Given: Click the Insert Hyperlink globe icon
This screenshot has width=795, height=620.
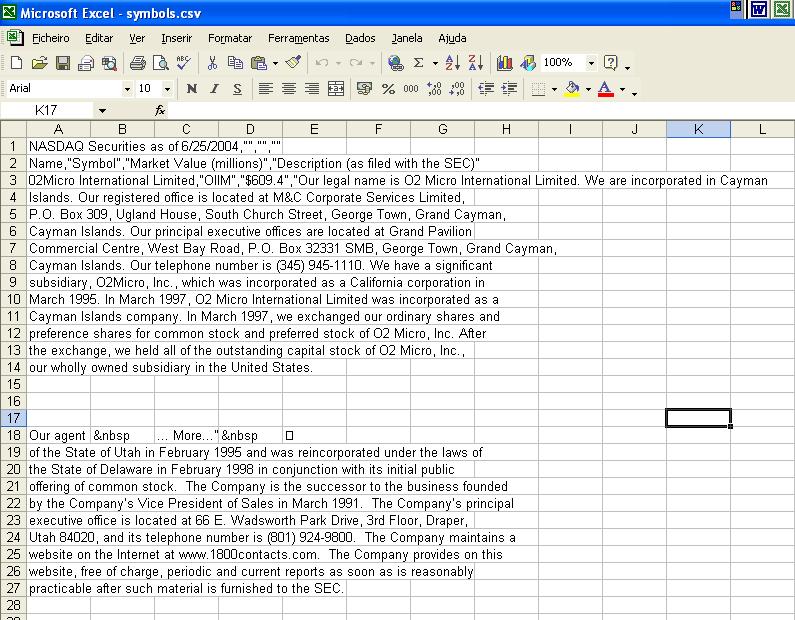Looking at the screenshot, I should click(395, 63).
